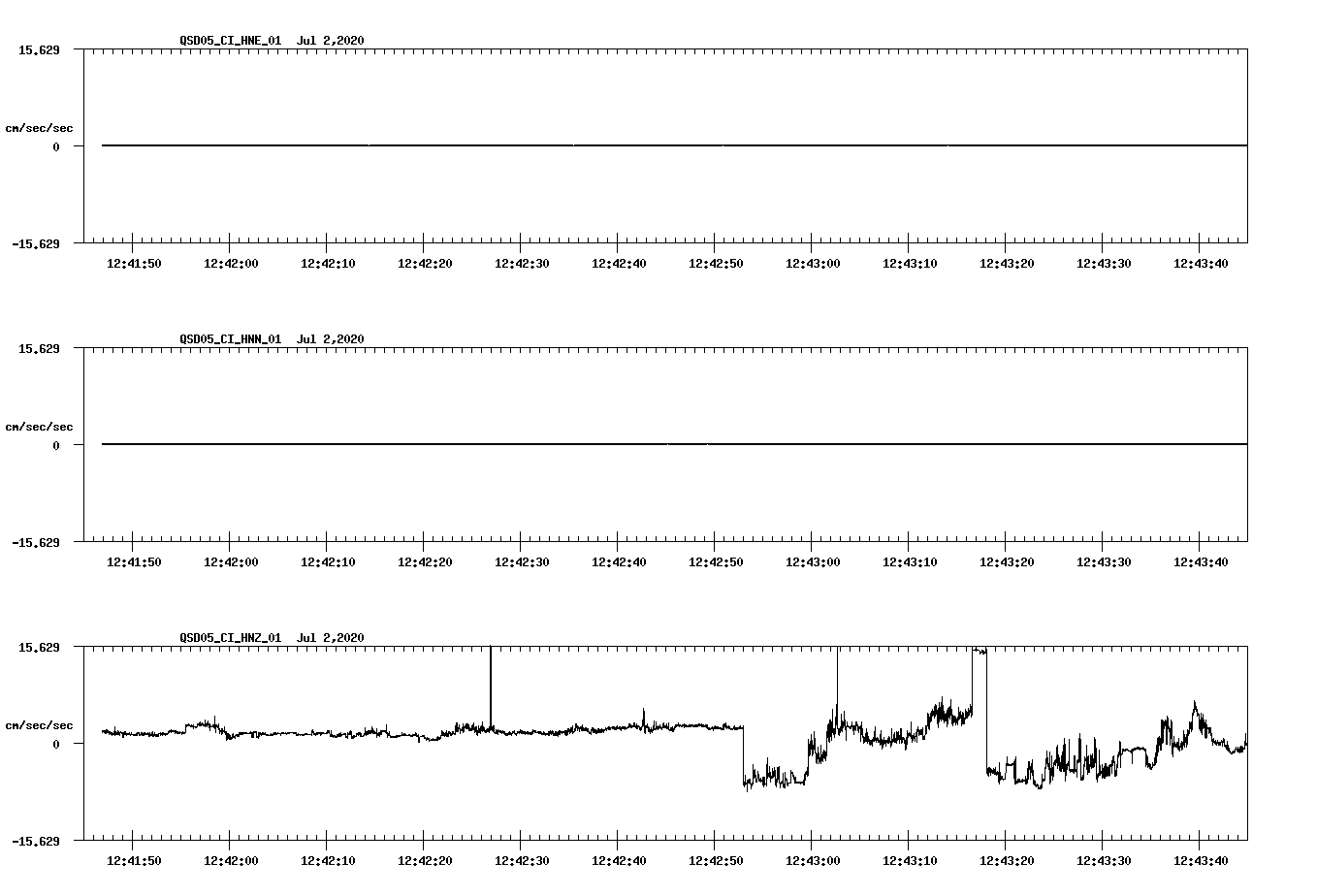Click the 12:42:10 time label under HNZ plot
The image size is (1317, 896).
point(328,860)
